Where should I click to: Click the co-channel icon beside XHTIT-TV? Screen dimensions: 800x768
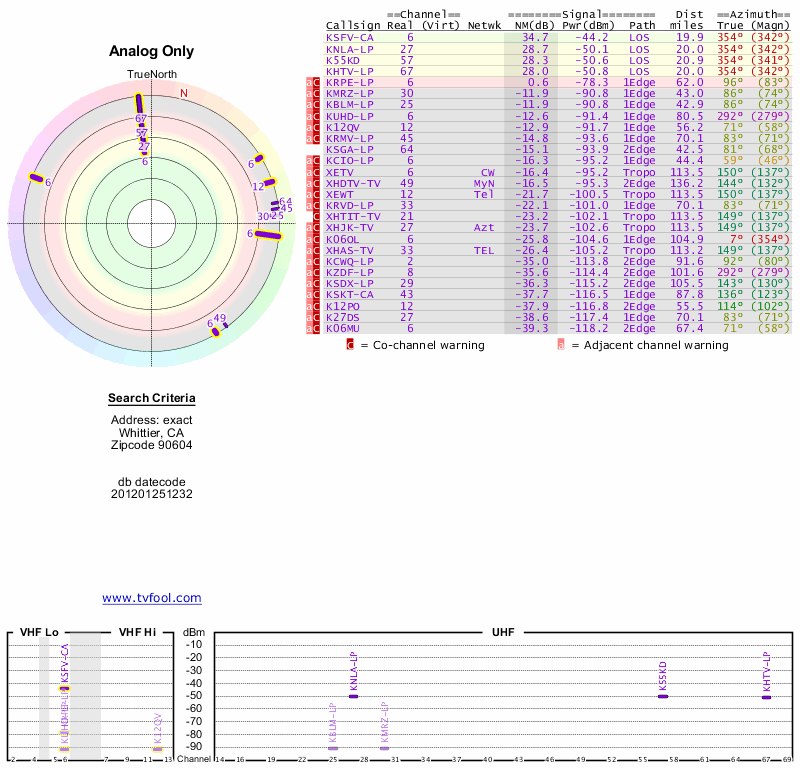tap(318, 216)
